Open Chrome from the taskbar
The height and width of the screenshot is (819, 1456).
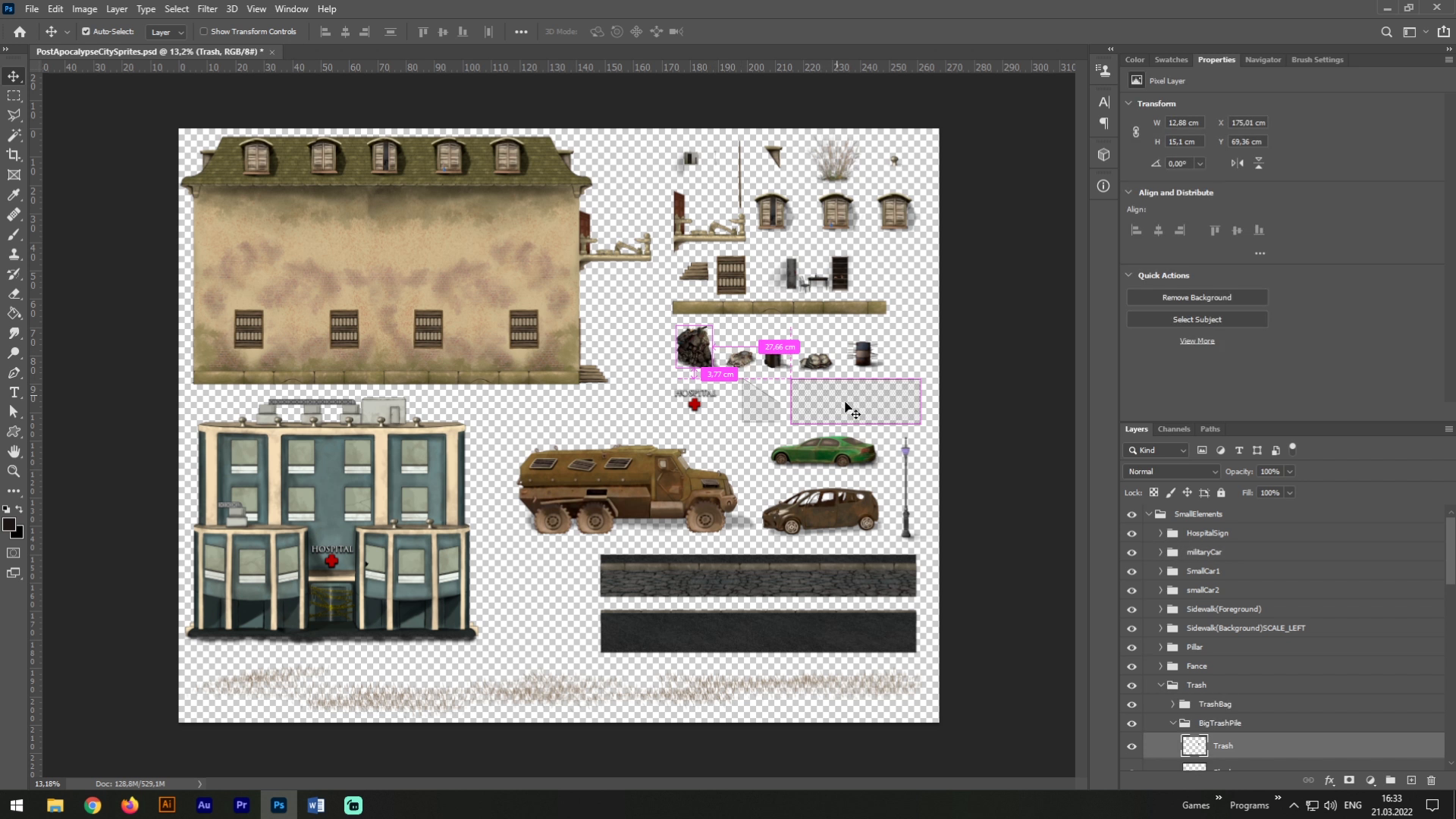coord(93,805)
